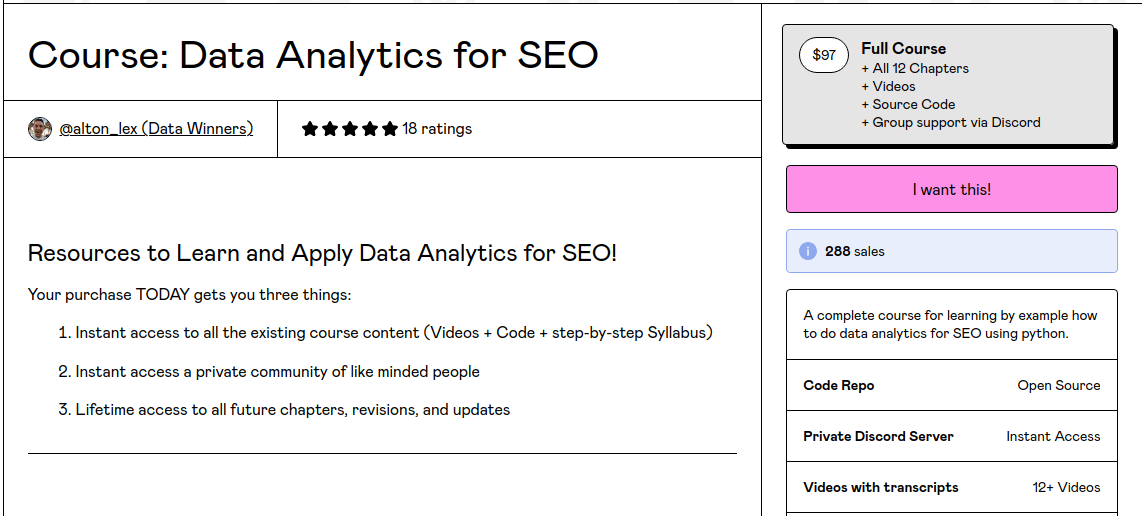
Task: Click the fifth rating star
Action: click(x=390, y=129)
